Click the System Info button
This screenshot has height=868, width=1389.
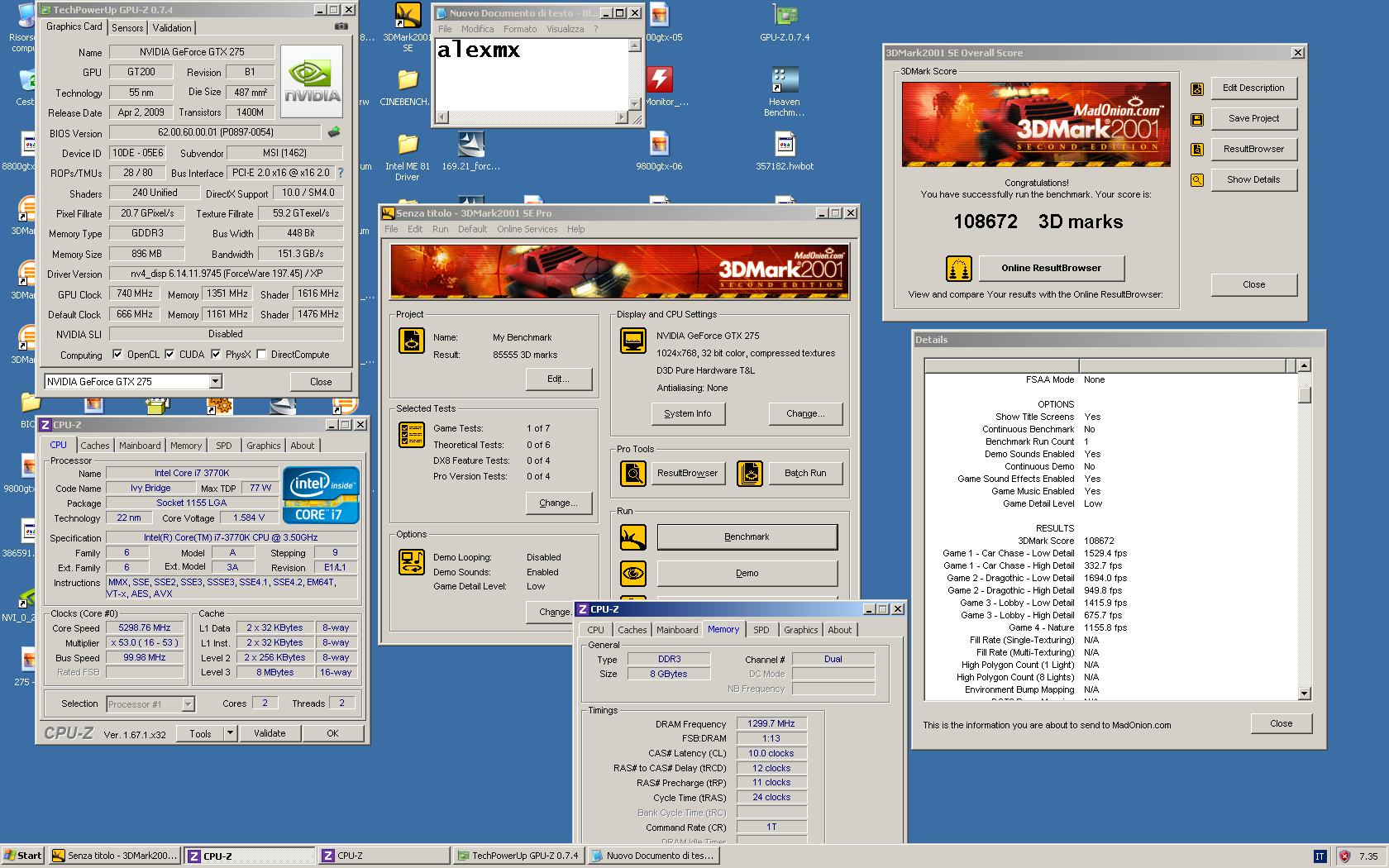tap(688, 414)
